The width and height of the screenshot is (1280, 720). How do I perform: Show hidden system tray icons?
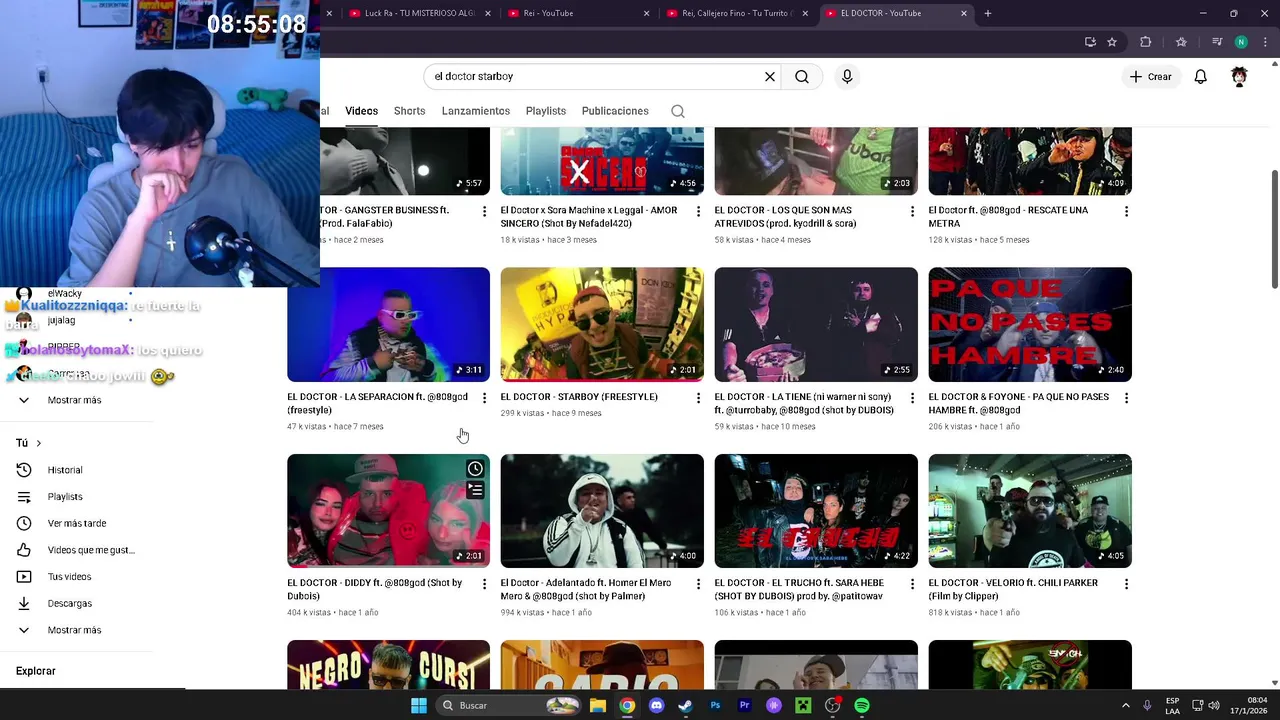(1126, 705)
